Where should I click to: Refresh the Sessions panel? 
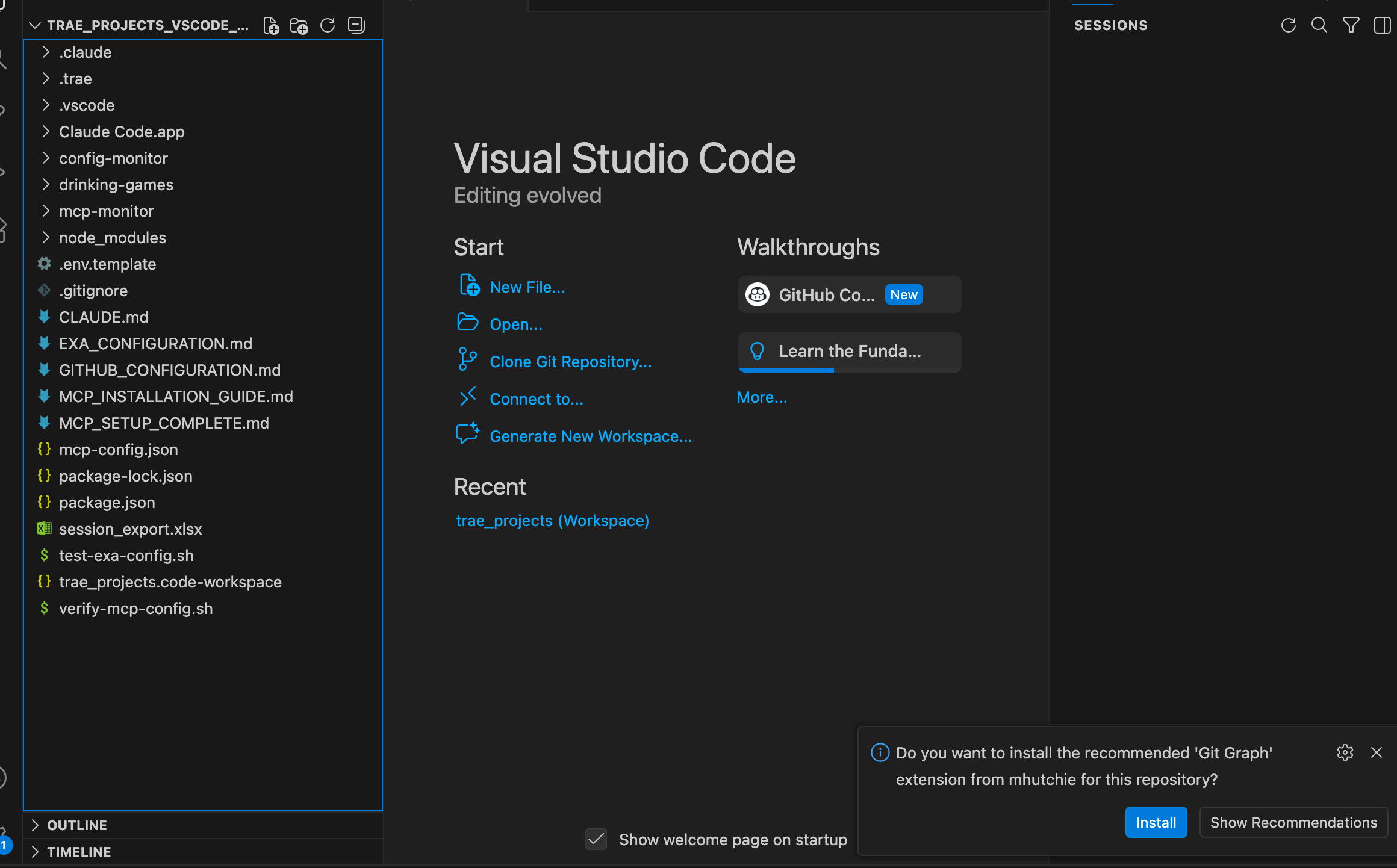click(x=1288, y=25)
